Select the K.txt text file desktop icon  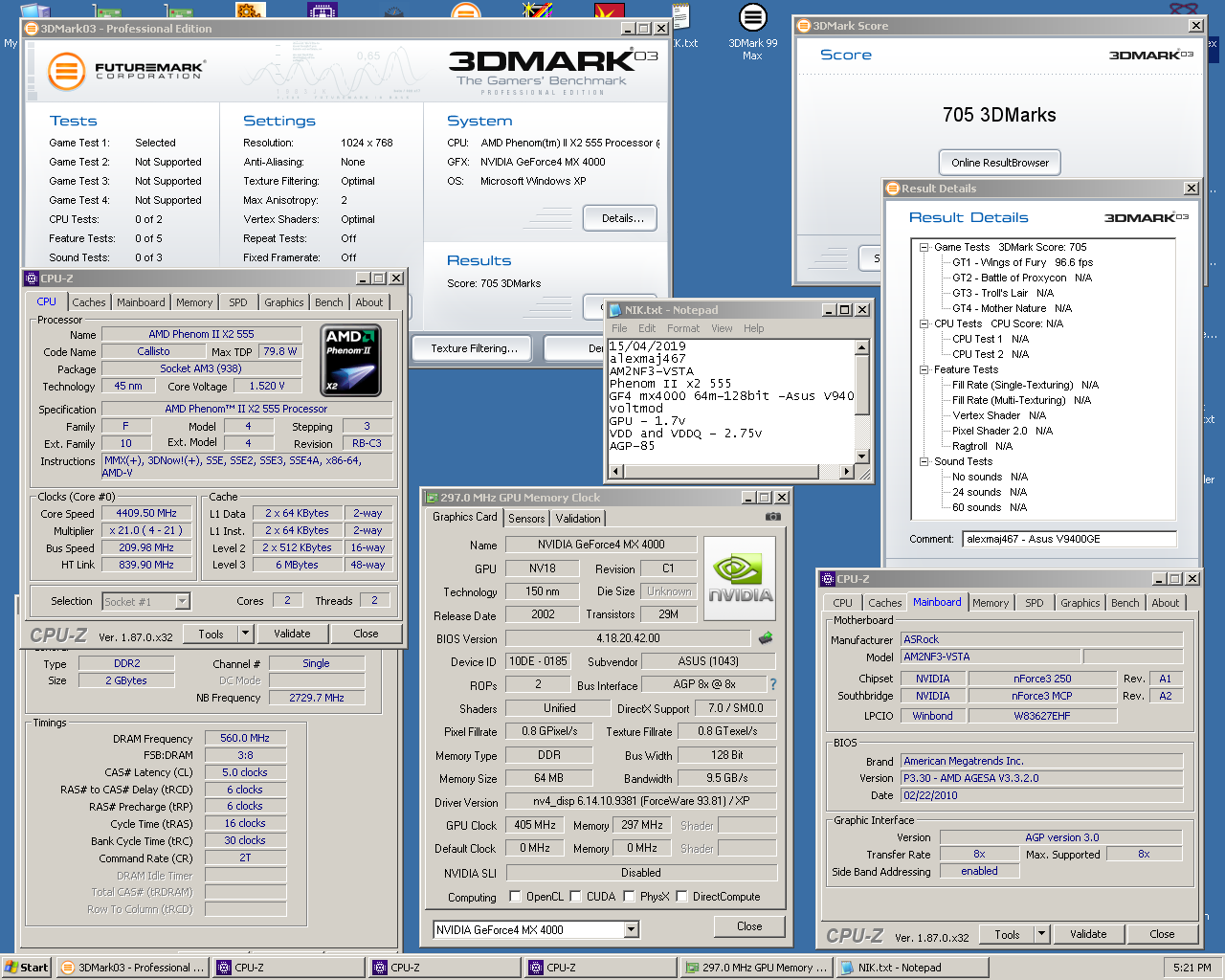(x=682, y=27)
